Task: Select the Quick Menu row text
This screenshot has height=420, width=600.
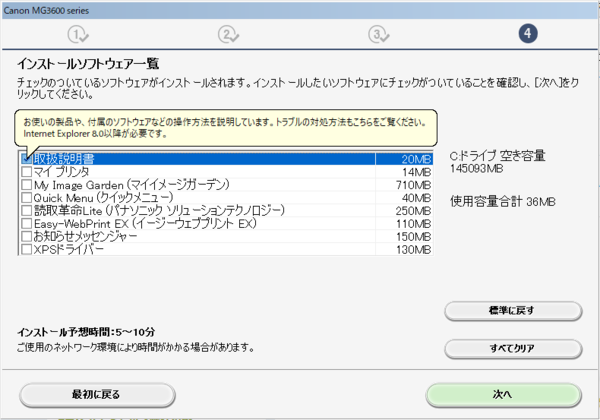Action: [x=103, y=197]
